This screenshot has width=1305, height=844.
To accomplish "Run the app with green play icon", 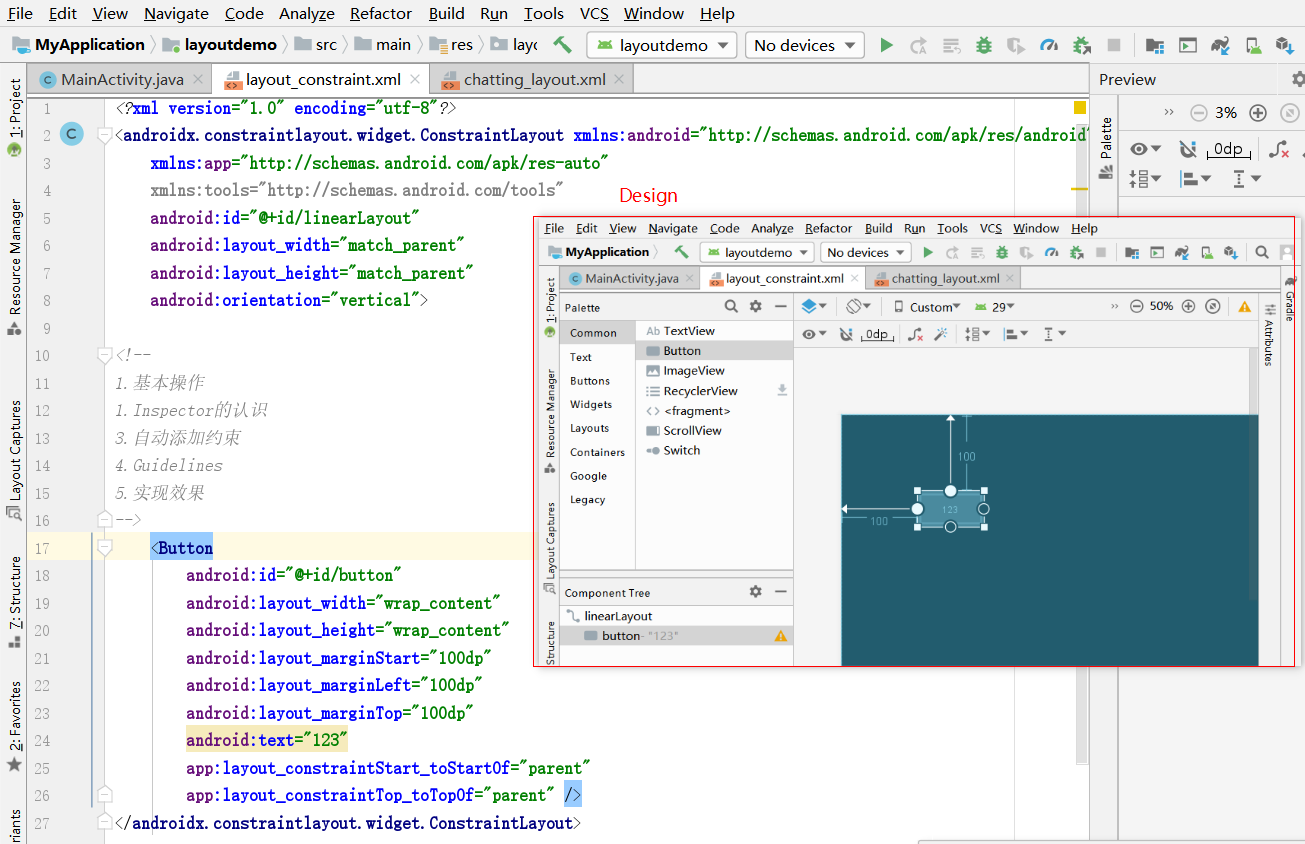I will [886, 45].
